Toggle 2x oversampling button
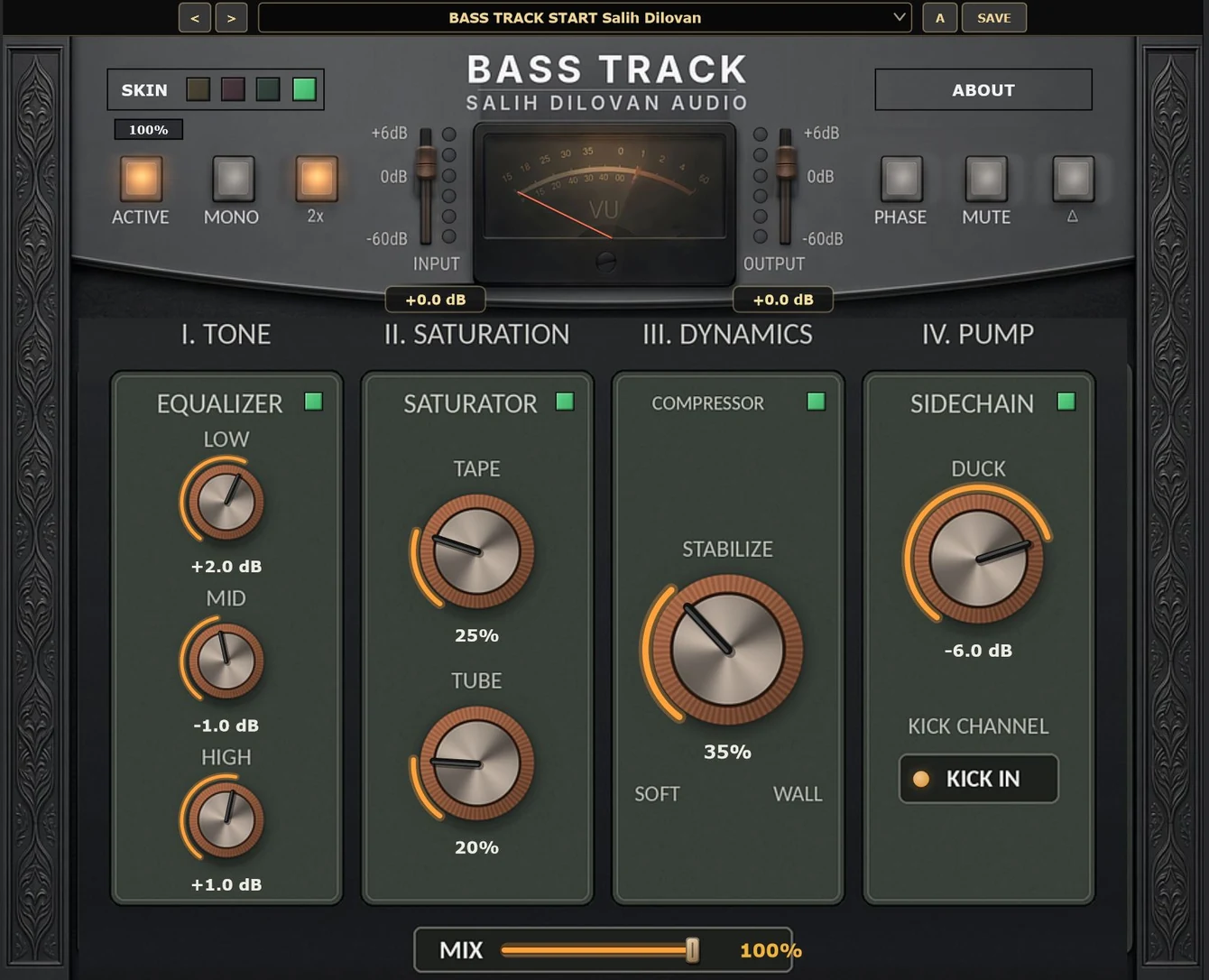This screenshot has width=1209, height=980. point(317,178)
